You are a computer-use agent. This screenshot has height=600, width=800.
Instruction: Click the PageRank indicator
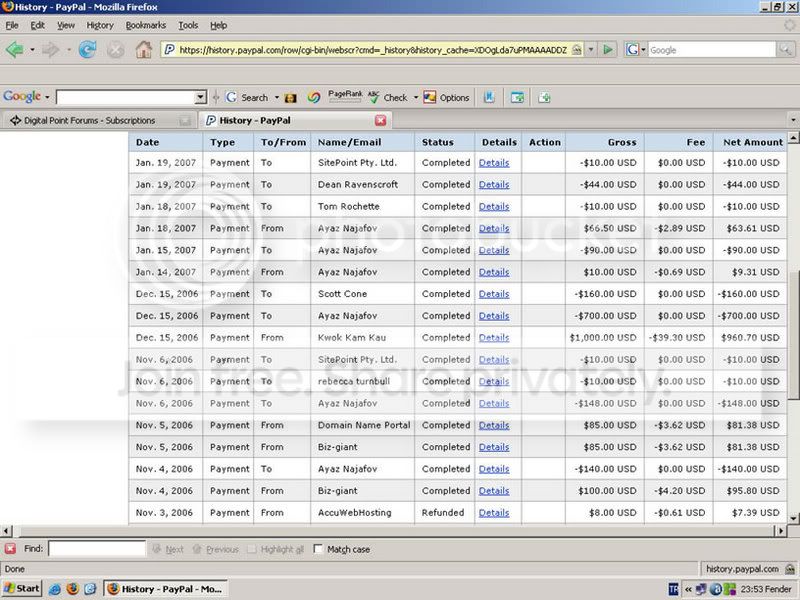pos(345,96)
